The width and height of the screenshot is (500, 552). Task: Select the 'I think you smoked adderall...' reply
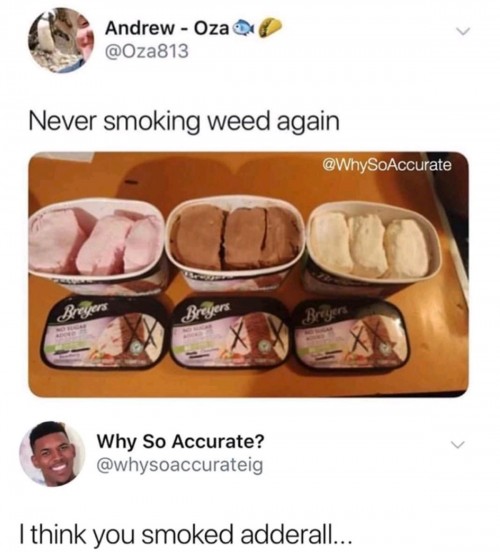pyautogui.click(x=185, y=533)
